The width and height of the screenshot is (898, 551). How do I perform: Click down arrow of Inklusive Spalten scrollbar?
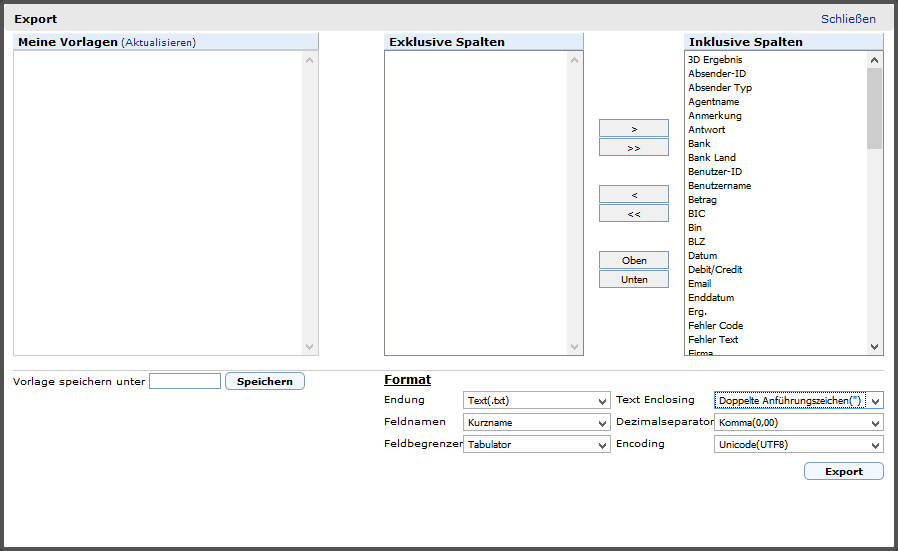click(x=875, y=347)
